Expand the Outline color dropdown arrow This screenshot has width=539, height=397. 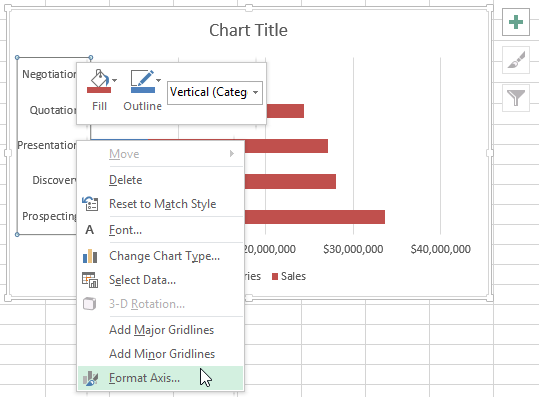click(x=158, y=80)
